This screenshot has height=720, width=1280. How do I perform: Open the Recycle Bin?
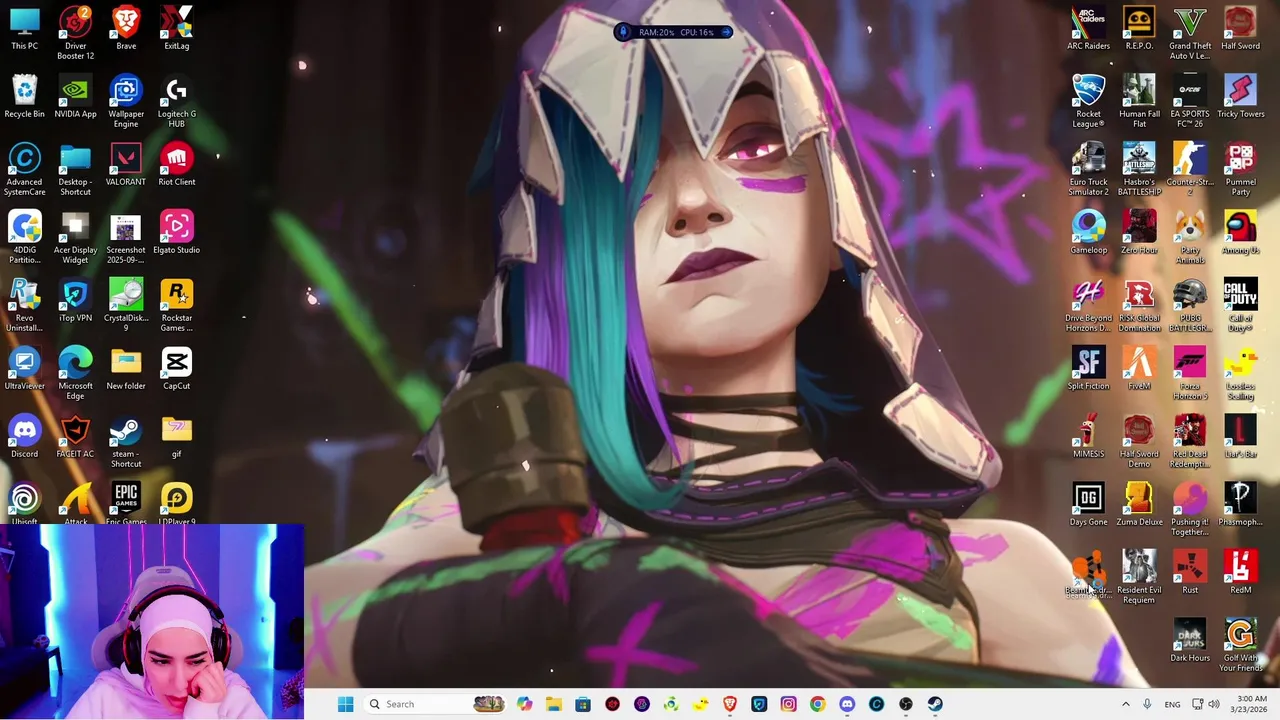pos(24,97)
